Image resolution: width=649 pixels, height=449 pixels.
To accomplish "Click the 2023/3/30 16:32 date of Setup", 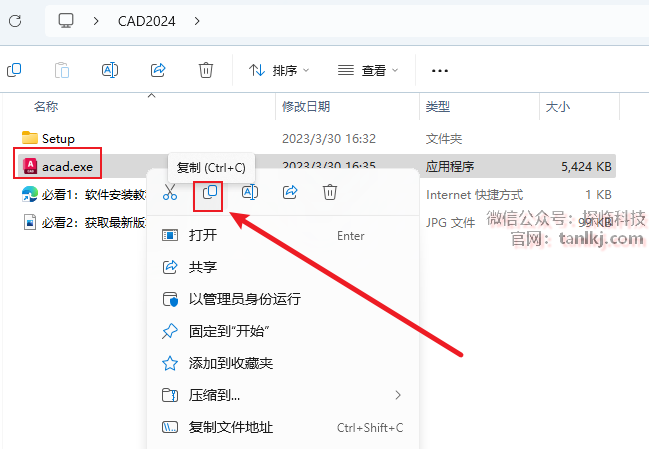I will click(x=329, y=139).
